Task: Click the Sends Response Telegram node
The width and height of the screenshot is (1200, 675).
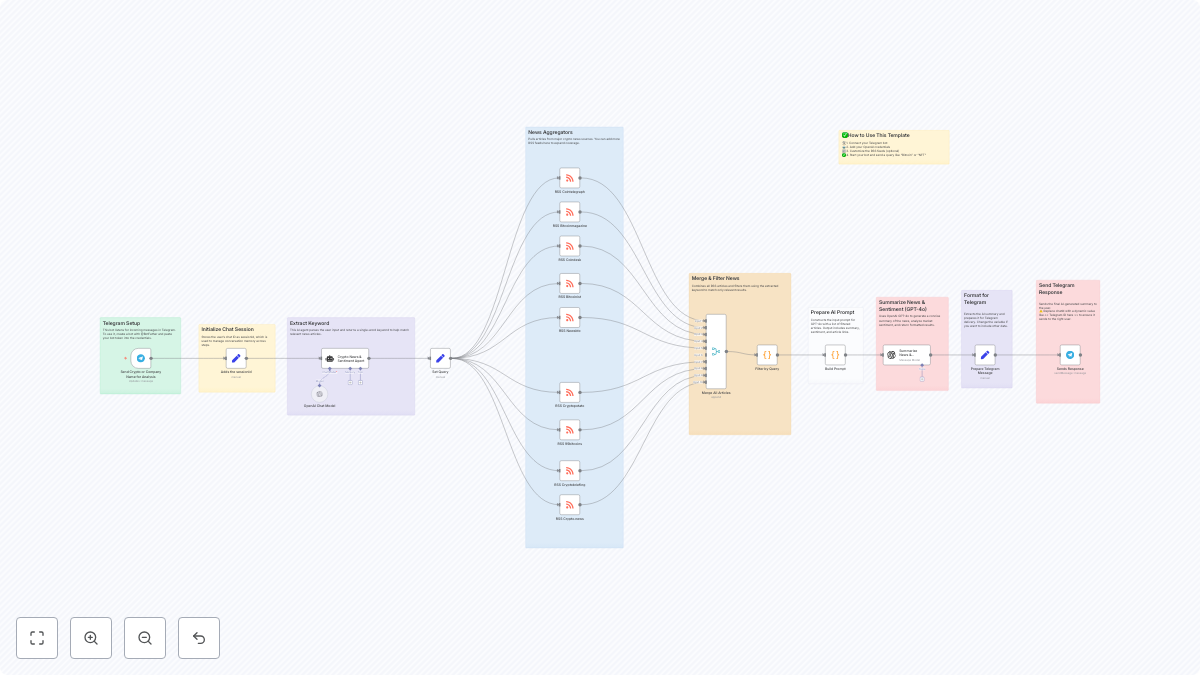Action: tap(1069, 353)
